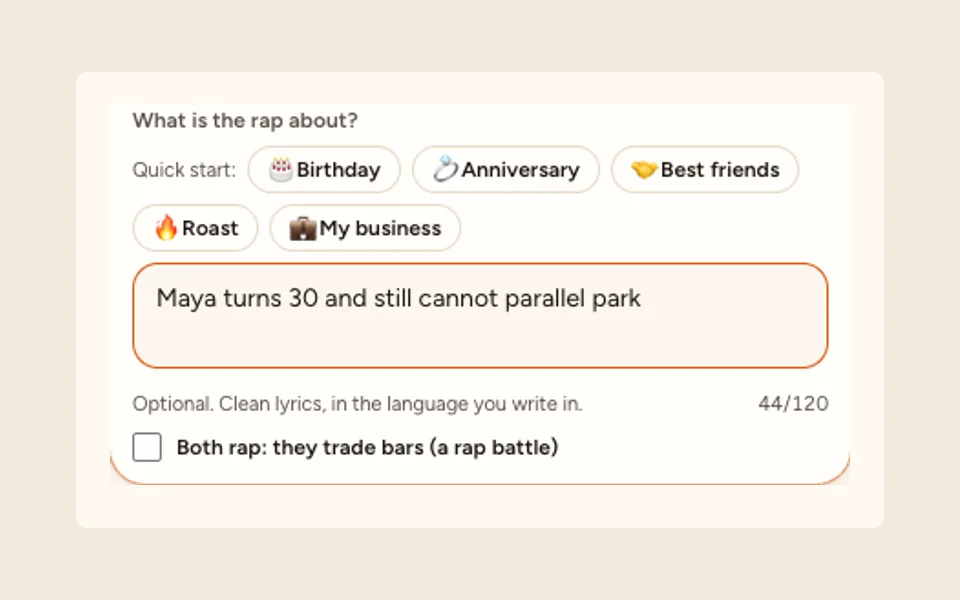
Task: Click the ring emoji on Anniversary chip
Action: (445, 169)
